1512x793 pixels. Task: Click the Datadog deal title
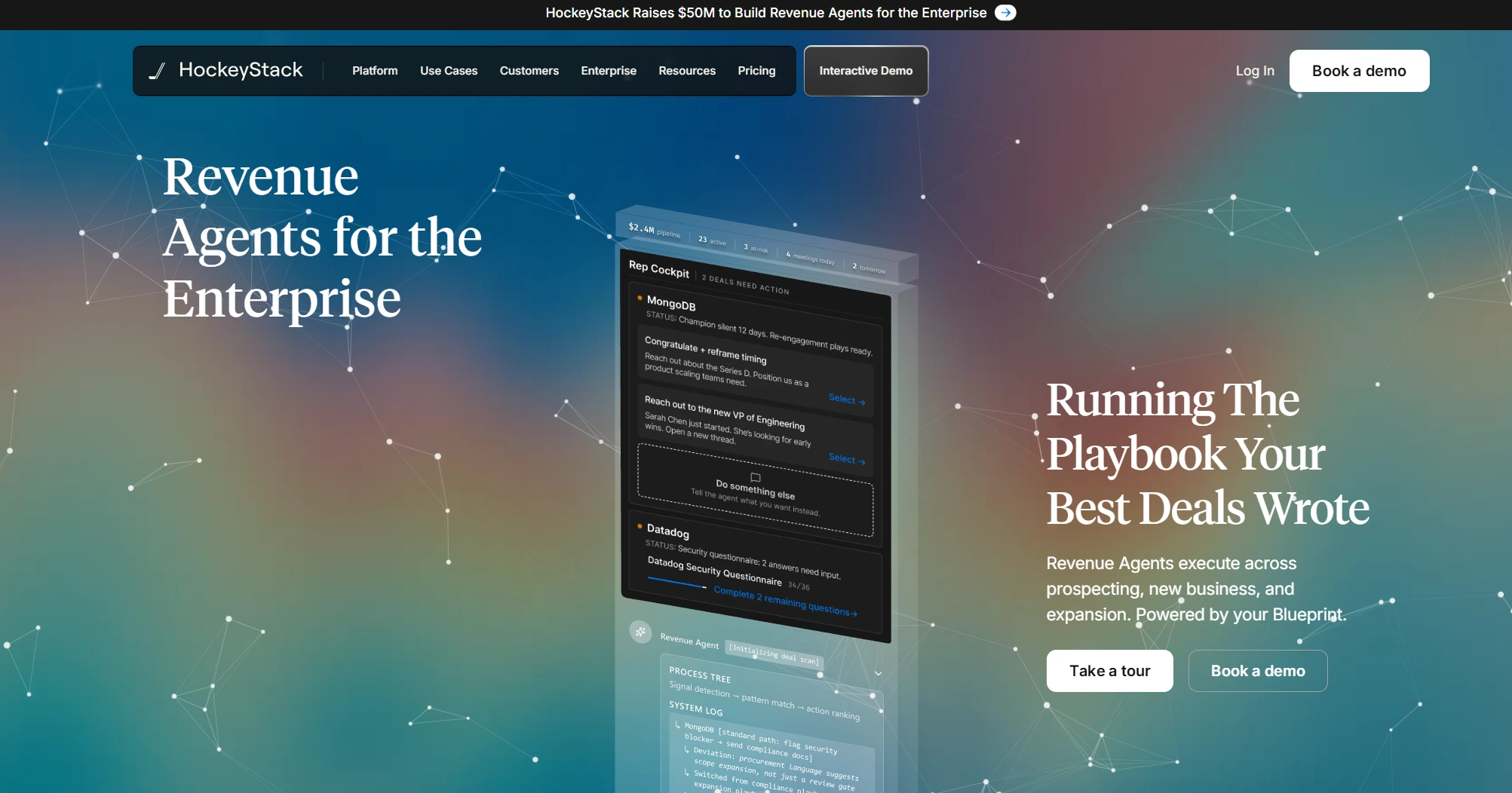[x=667, y=531]
